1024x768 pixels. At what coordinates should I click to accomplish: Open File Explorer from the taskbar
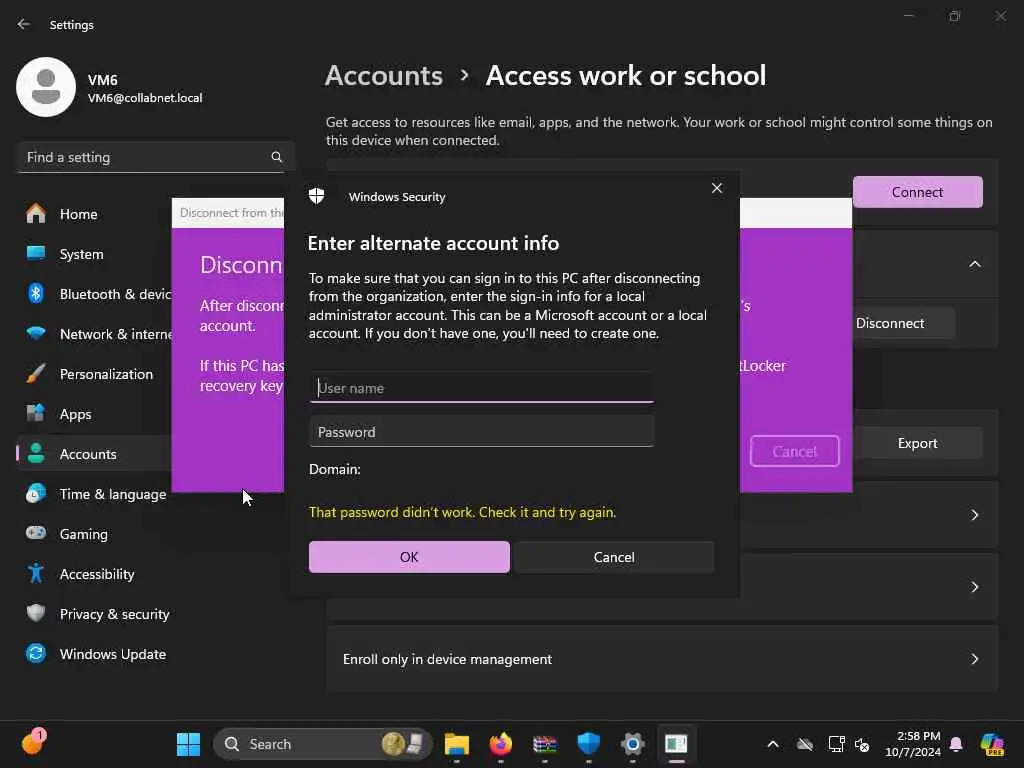point(456,744)
